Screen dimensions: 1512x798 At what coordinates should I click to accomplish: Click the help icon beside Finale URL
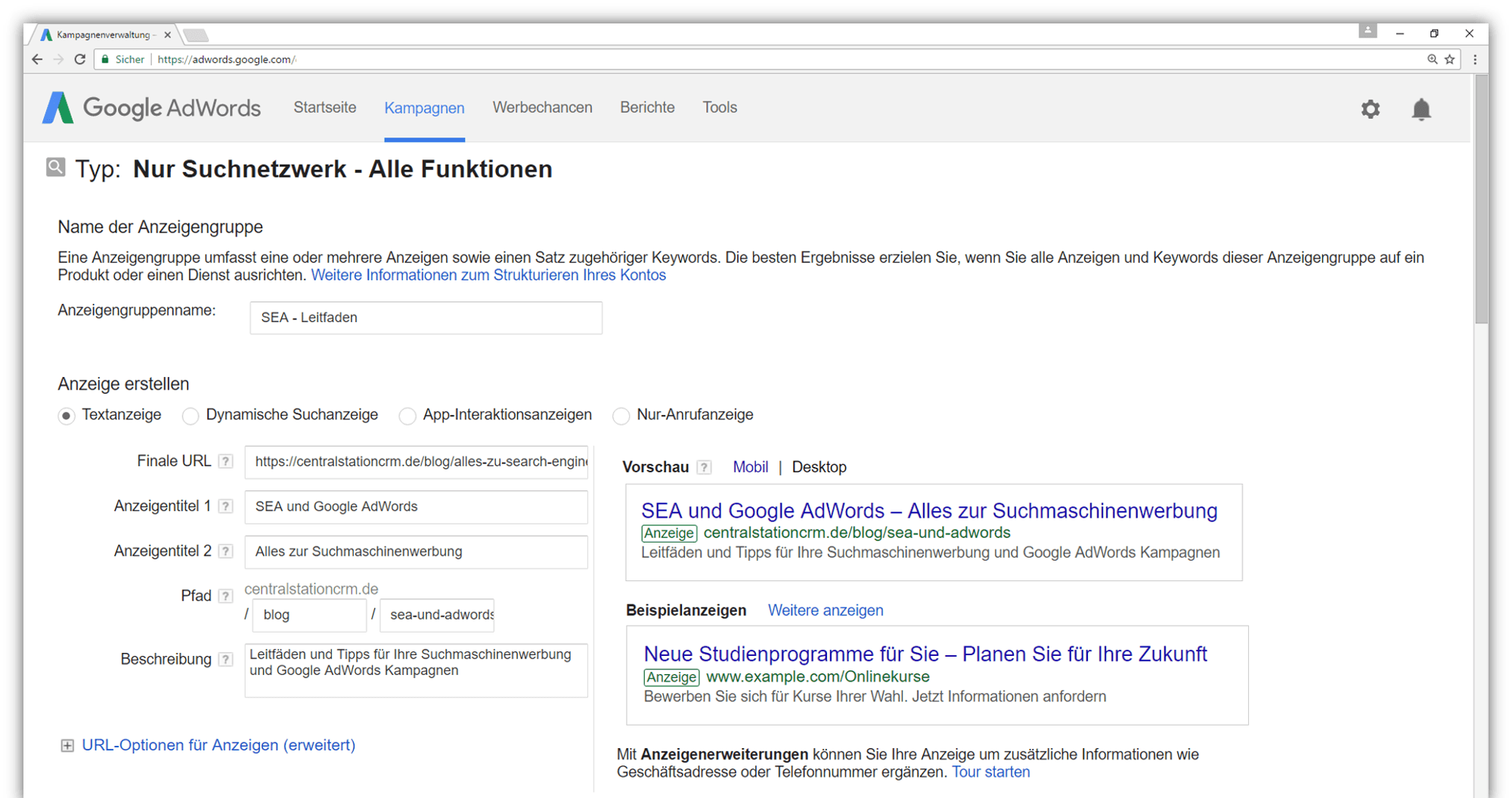click(225, 461)
